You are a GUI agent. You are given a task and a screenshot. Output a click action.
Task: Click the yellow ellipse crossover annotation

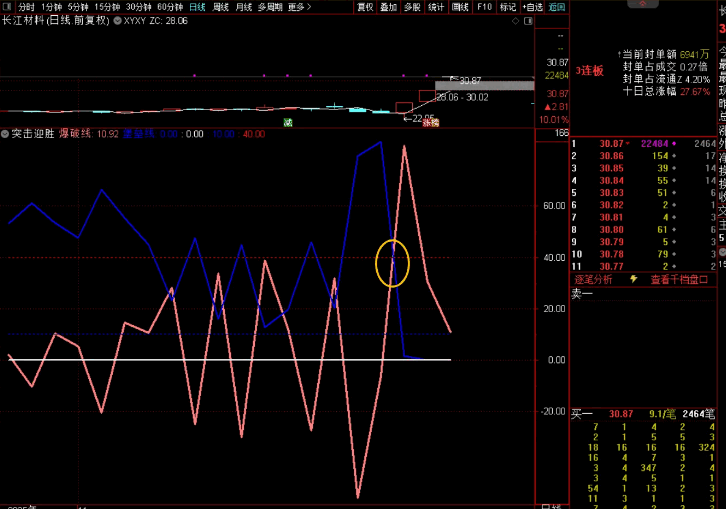392,263
